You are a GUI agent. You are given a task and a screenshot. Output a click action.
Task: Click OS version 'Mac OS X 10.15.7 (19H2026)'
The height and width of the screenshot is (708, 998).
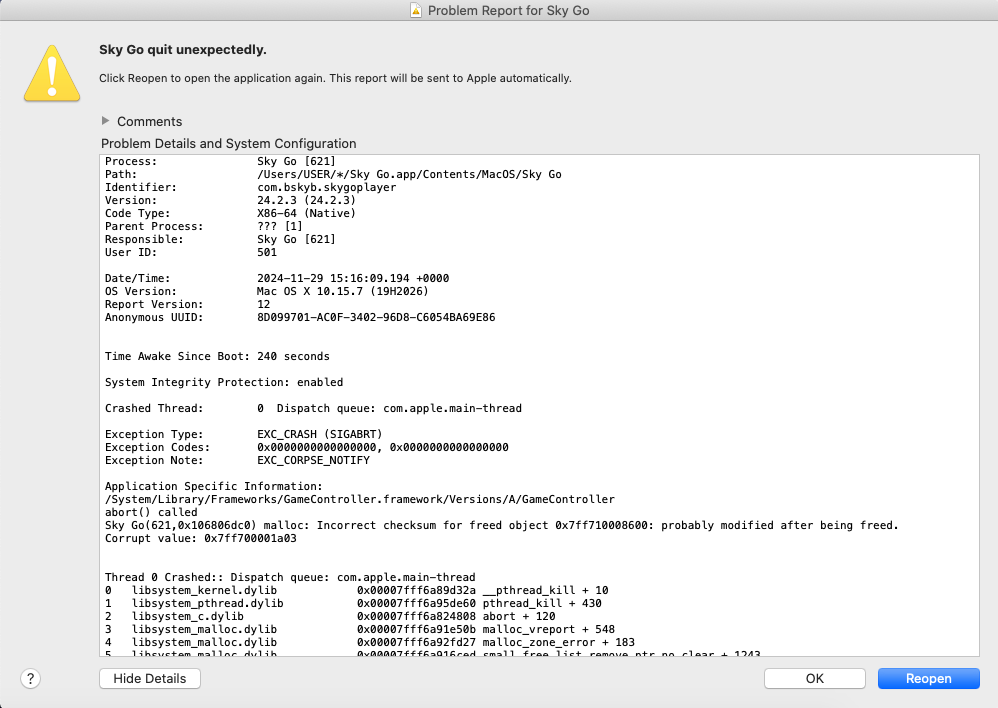click(342, 291)
